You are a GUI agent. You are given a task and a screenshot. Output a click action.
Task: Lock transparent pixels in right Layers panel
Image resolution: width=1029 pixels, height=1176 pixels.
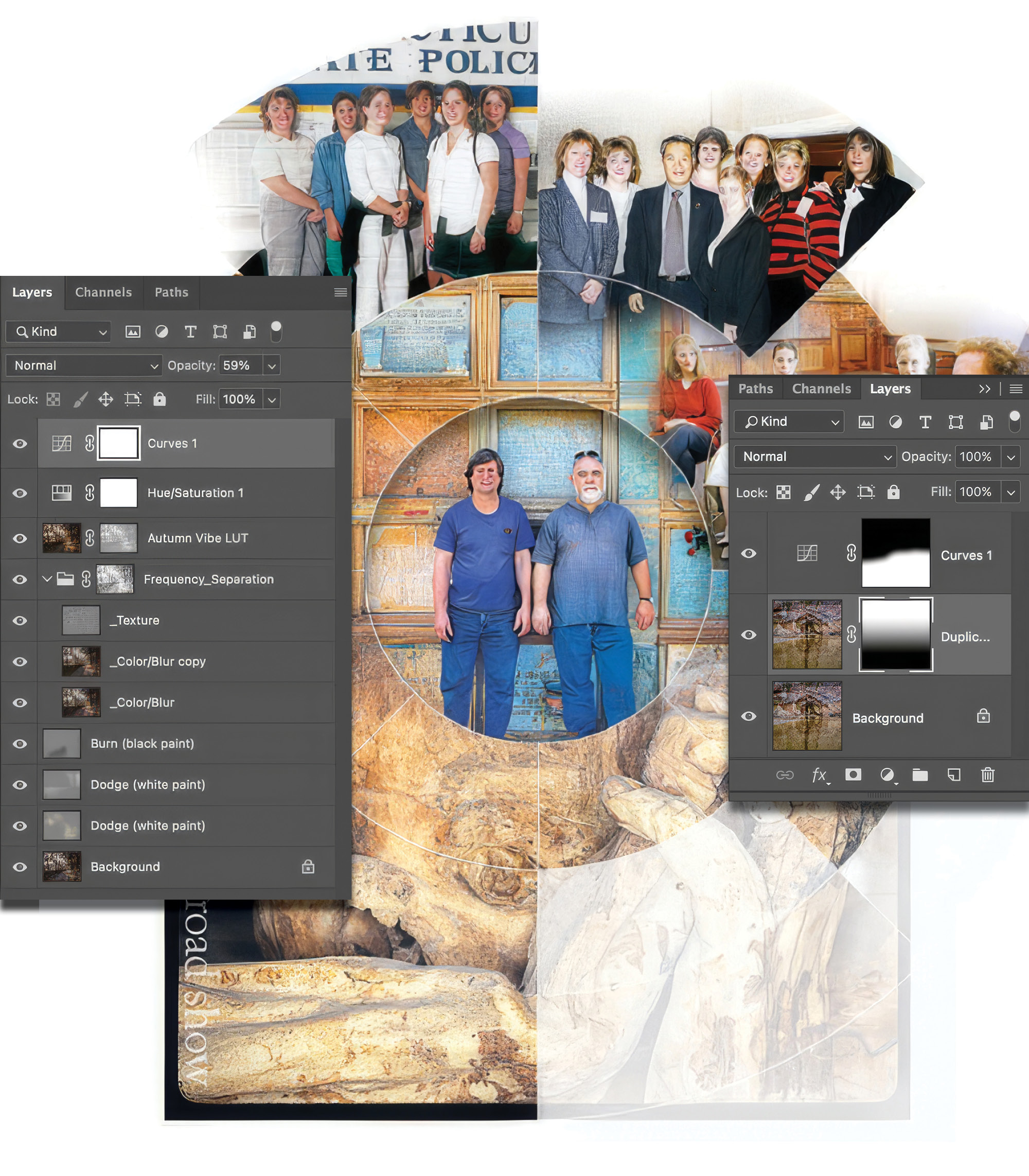pos(783,493)
